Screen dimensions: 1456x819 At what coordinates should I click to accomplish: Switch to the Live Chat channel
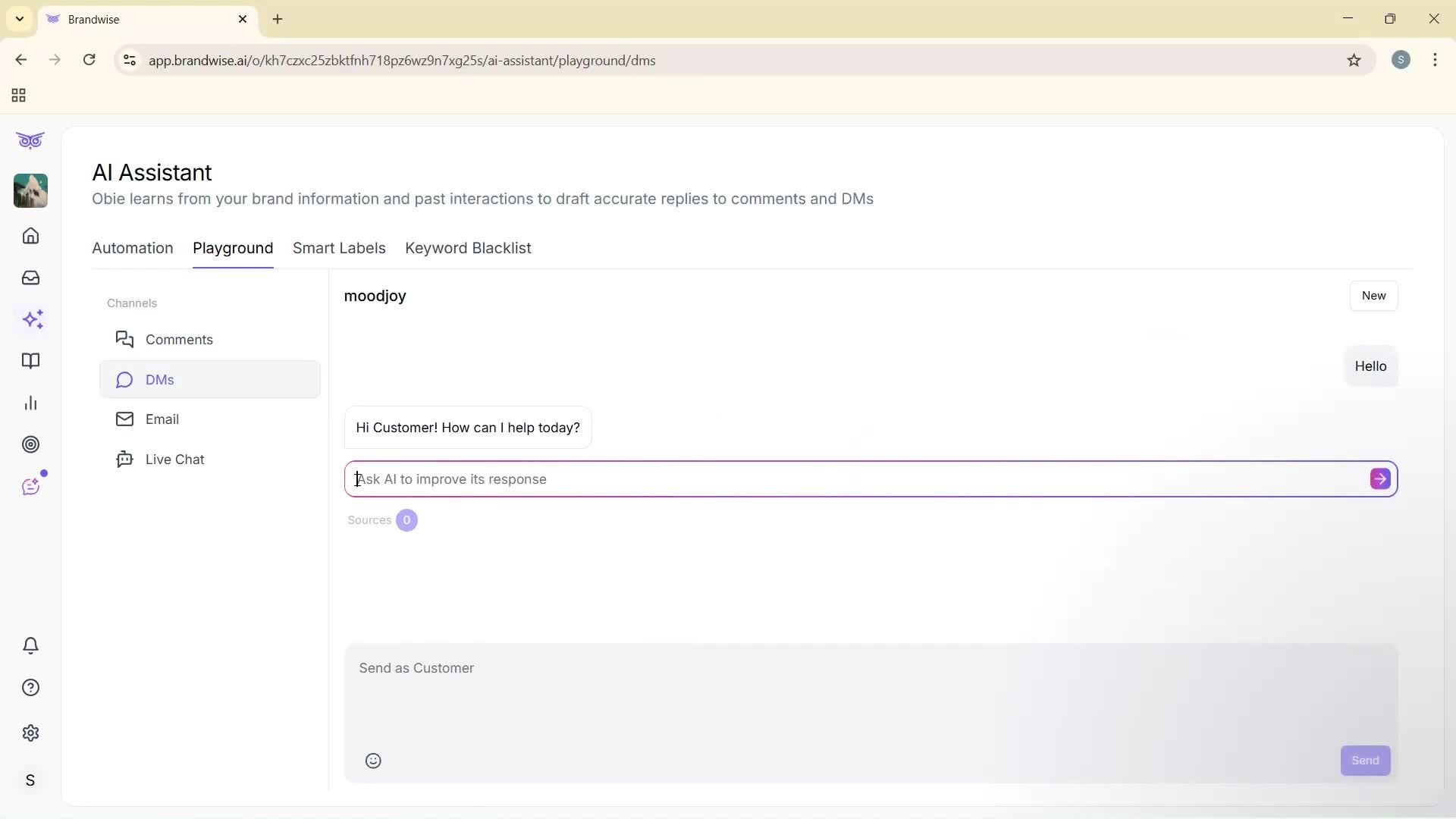click(175, 459)
